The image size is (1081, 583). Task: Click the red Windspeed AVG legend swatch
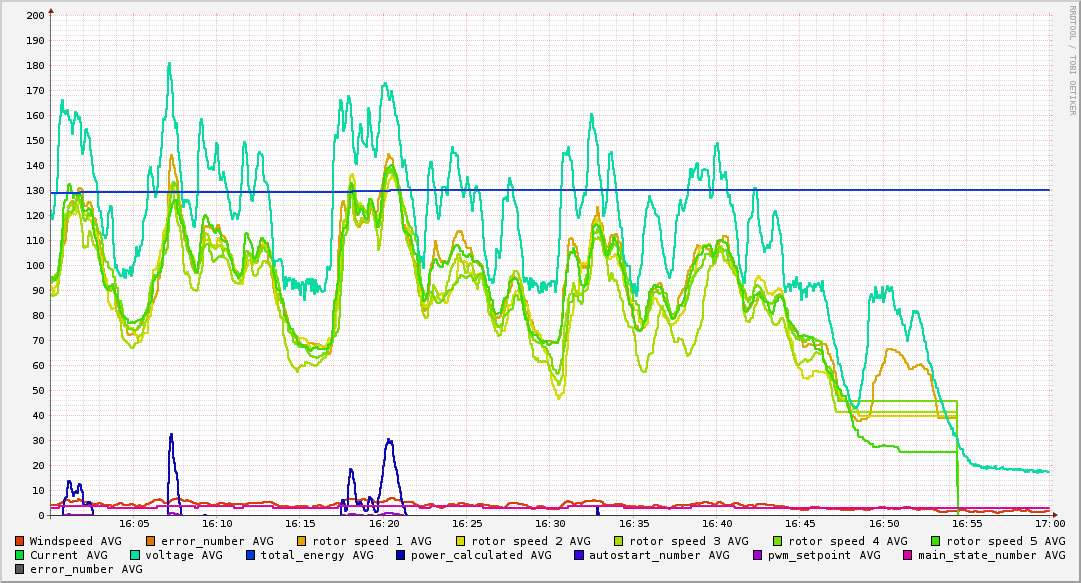(x=20, y=541)
